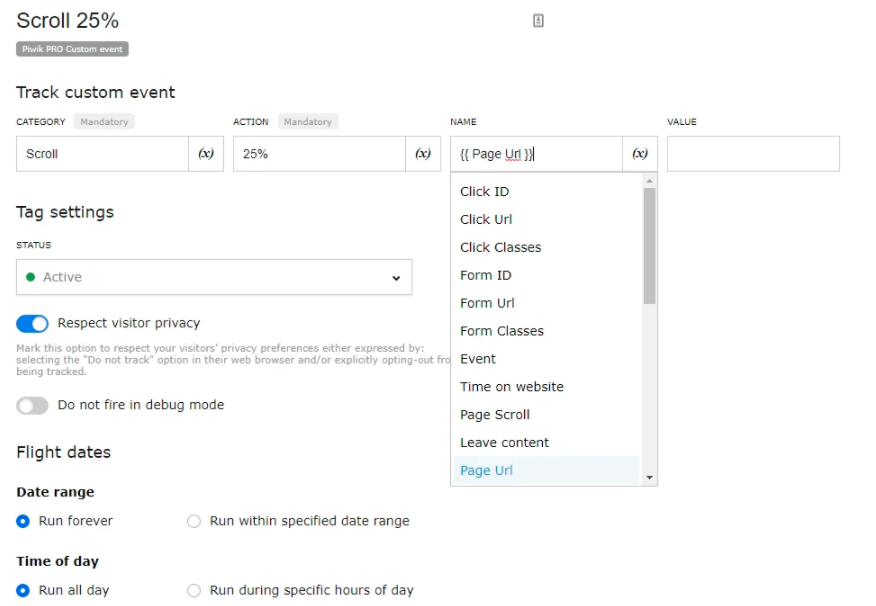Enable Do not fire in debug mode

pyautogui.click(x=32, y=405)
